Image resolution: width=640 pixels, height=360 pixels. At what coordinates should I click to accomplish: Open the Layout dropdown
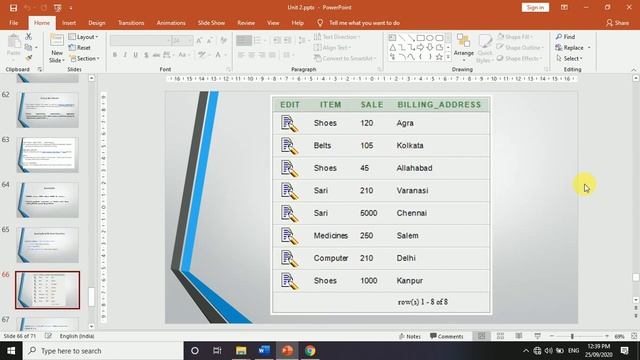point(84,37)
